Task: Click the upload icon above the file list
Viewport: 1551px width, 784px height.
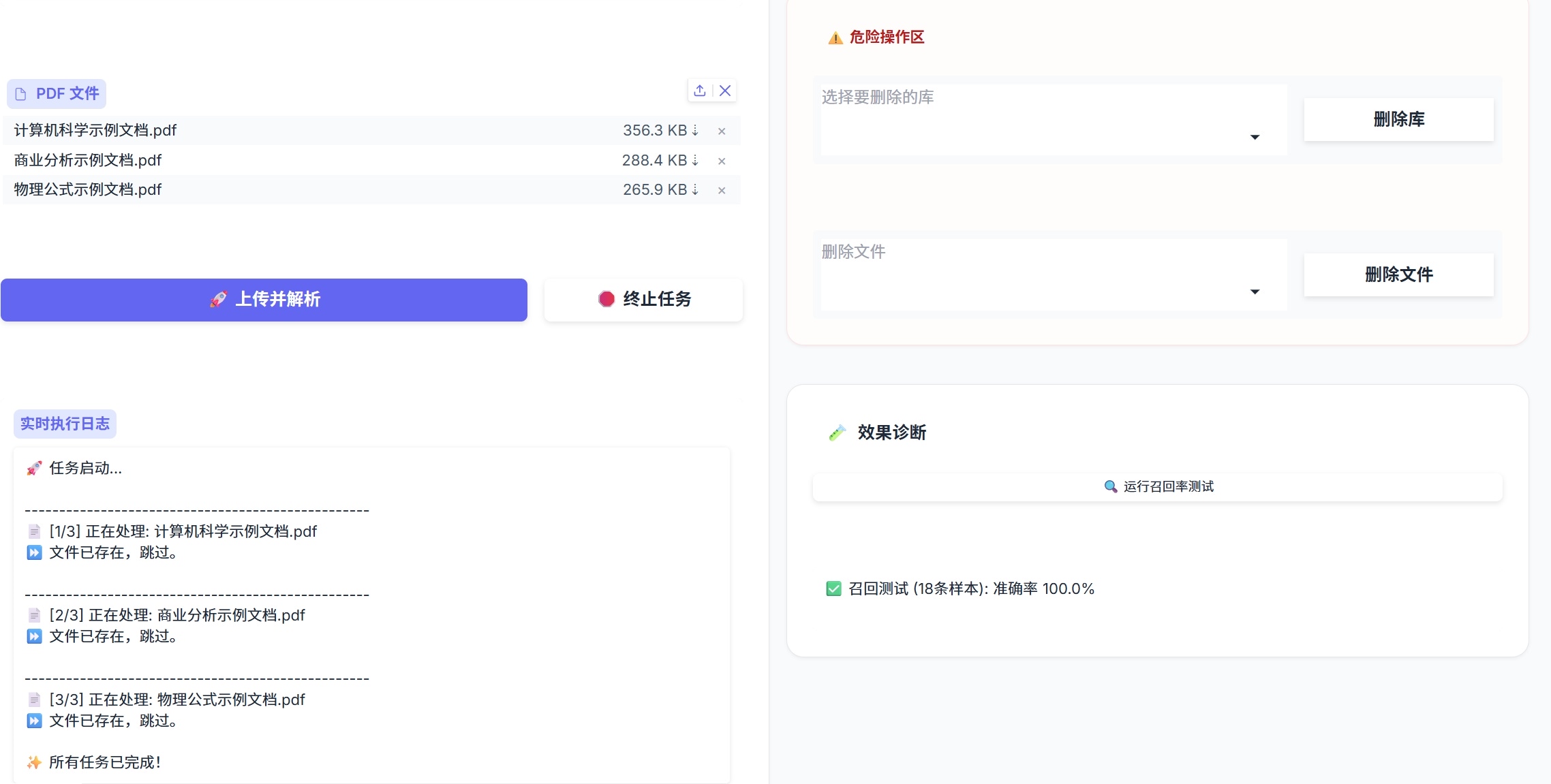Action: [x=699, y=90]
